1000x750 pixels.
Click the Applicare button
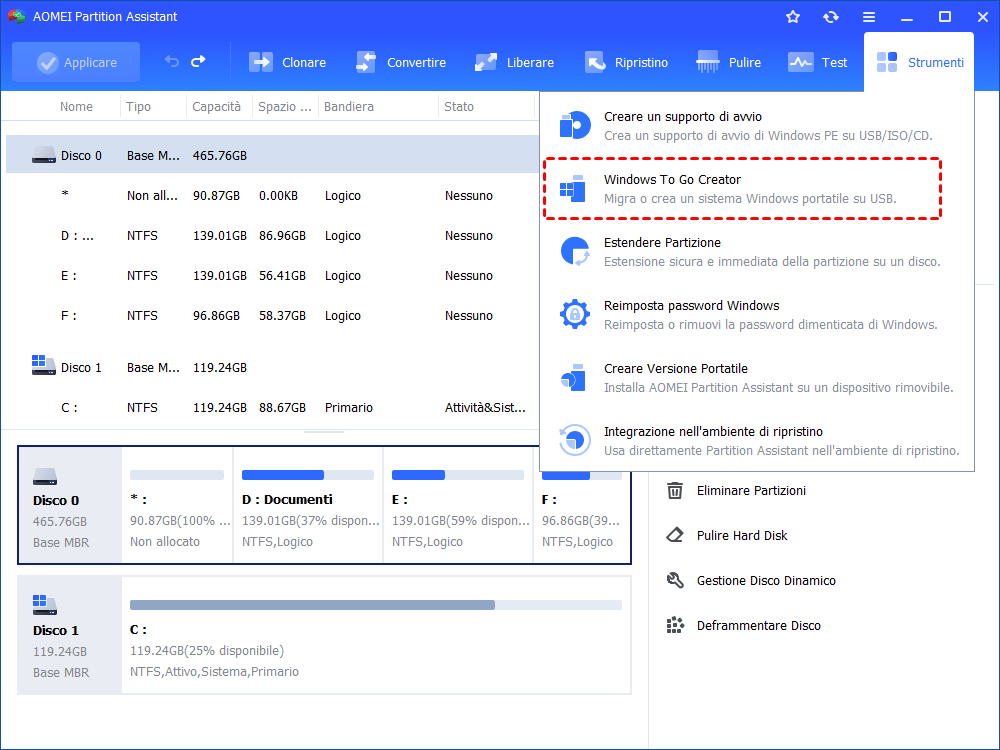(78, 62)
